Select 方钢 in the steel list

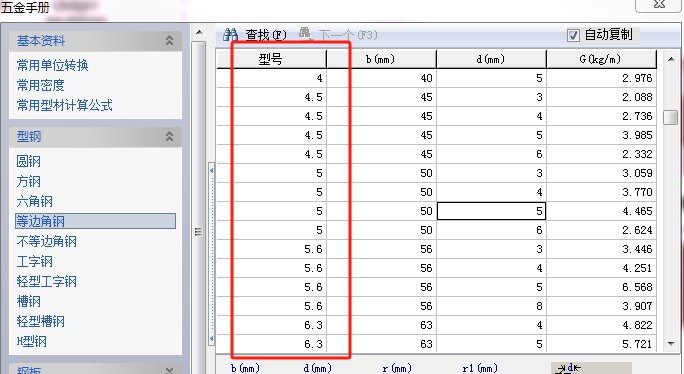[x=28, y=182]
